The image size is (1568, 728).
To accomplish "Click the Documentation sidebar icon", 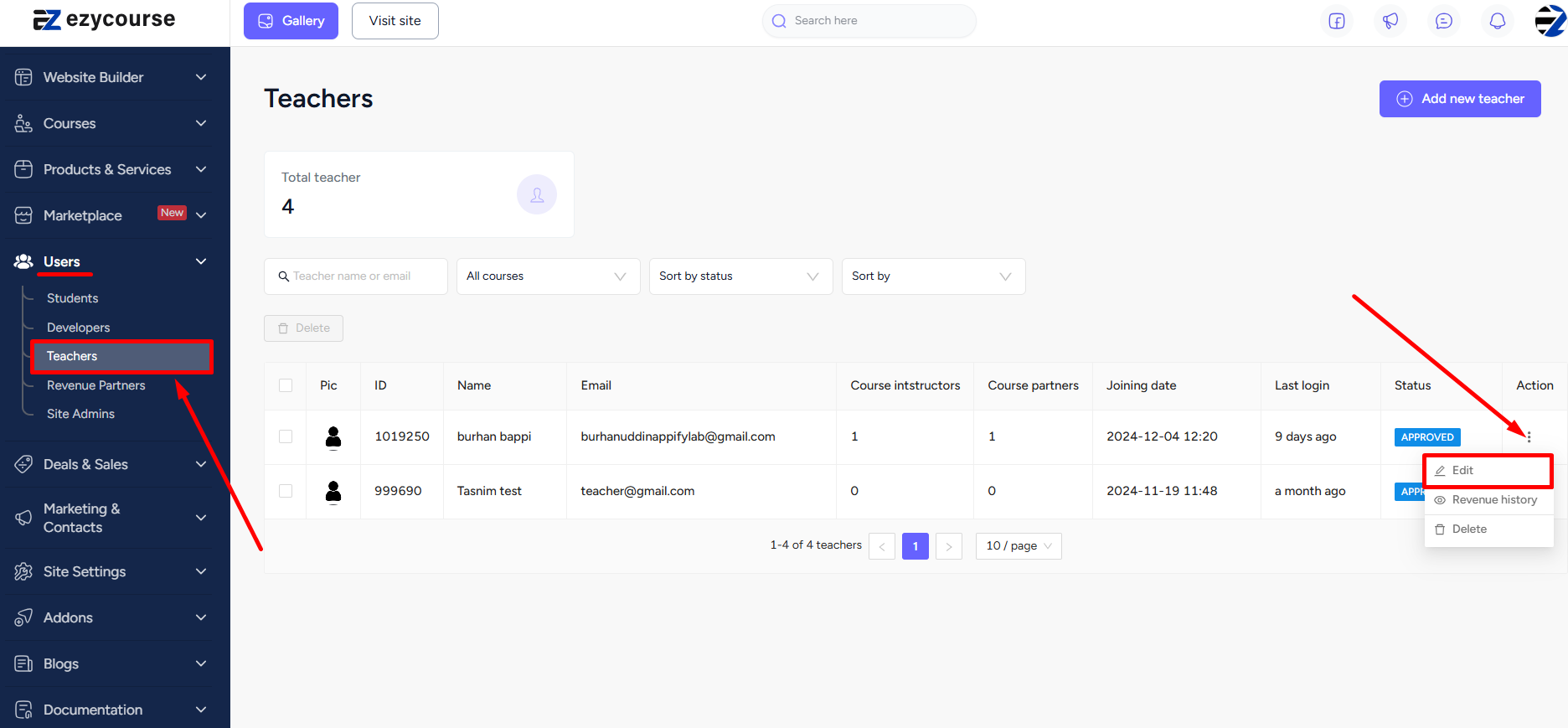I will (23, 710).
